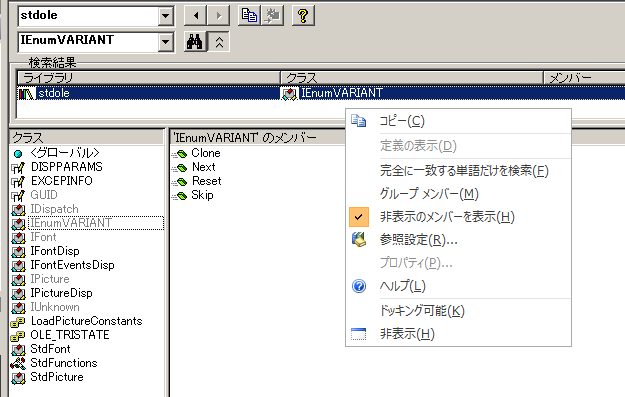Click the hide window icon in context menu
The height and width of the screenshot is (397, 625).
point(359,334)
